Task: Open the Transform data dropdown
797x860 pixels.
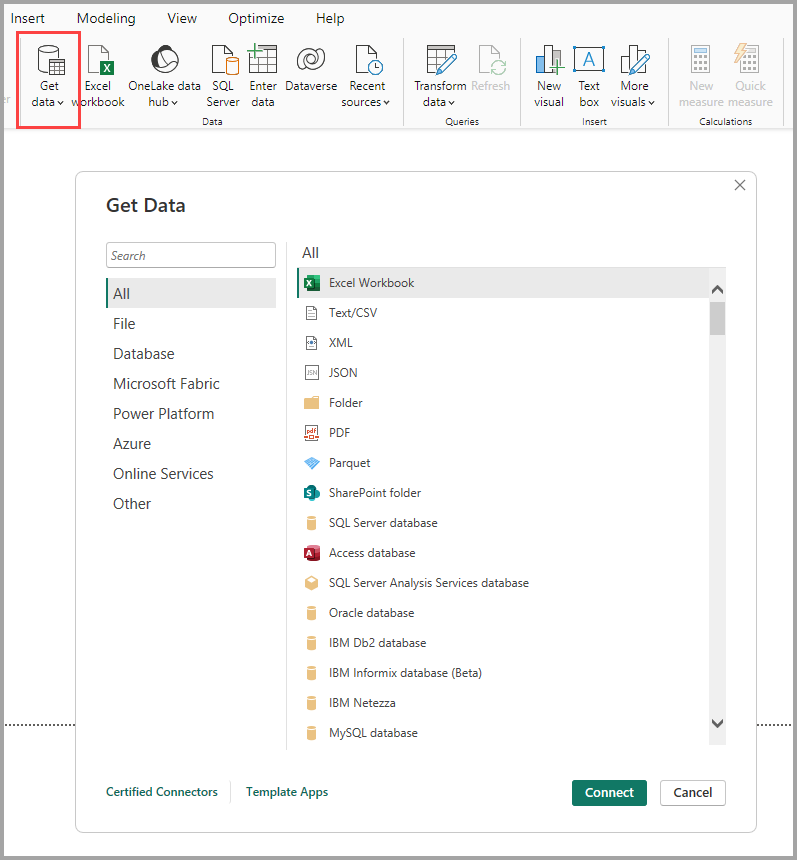Action: click(x=440, y=102)
